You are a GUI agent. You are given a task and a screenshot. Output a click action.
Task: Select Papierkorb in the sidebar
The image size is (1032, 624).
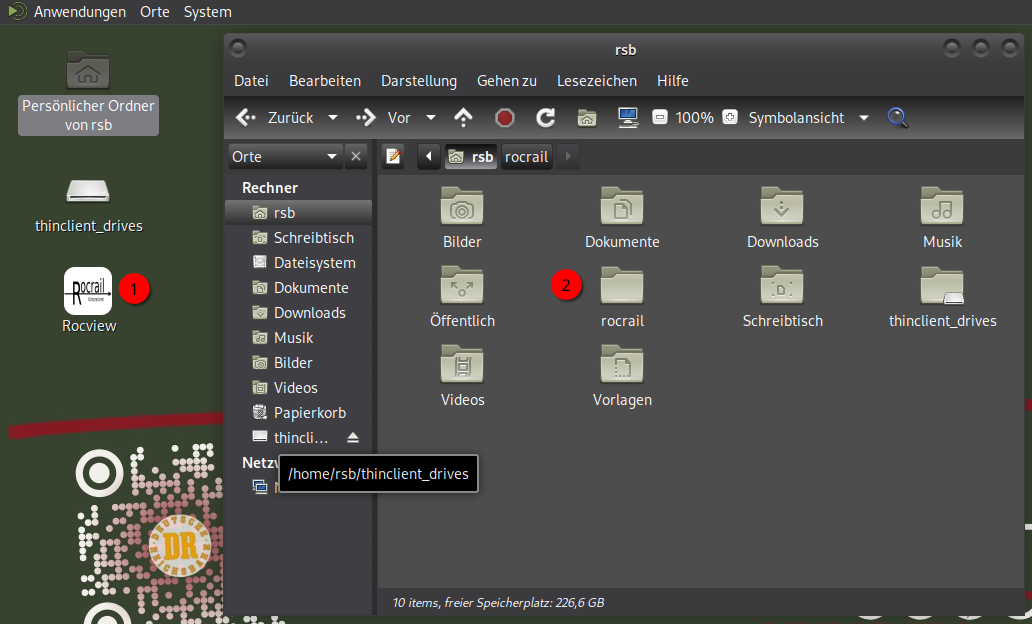pos(309,413)
